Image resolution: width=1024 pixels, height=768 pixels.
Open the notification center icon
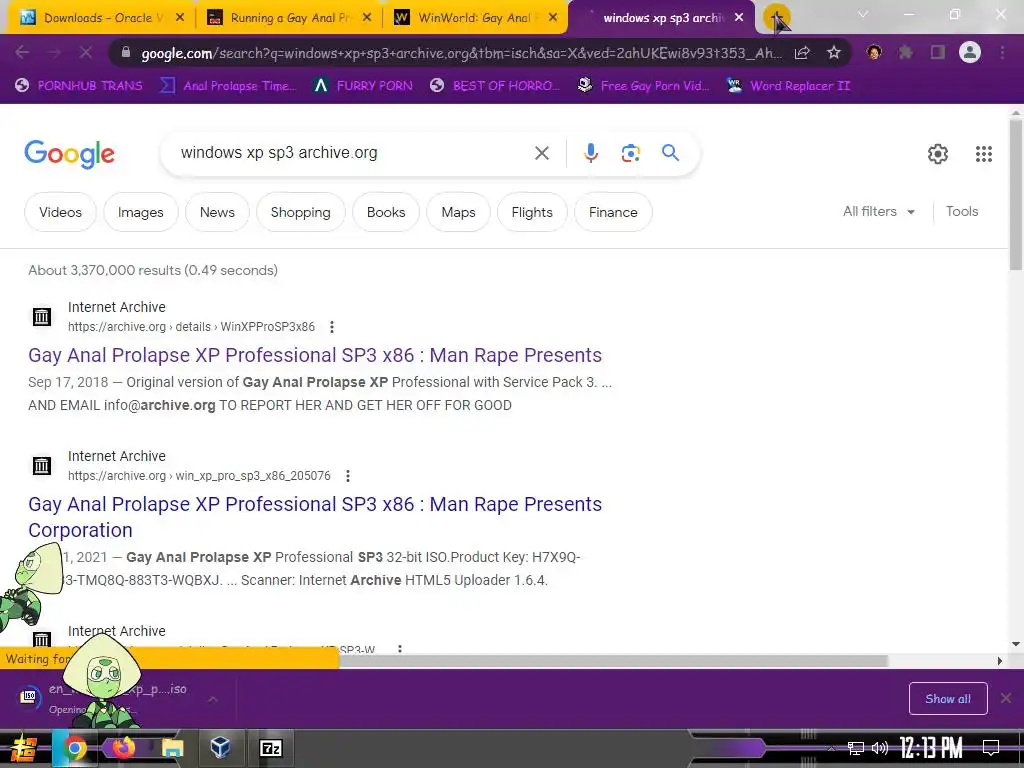pyautogui.click(x=991, y=746)
